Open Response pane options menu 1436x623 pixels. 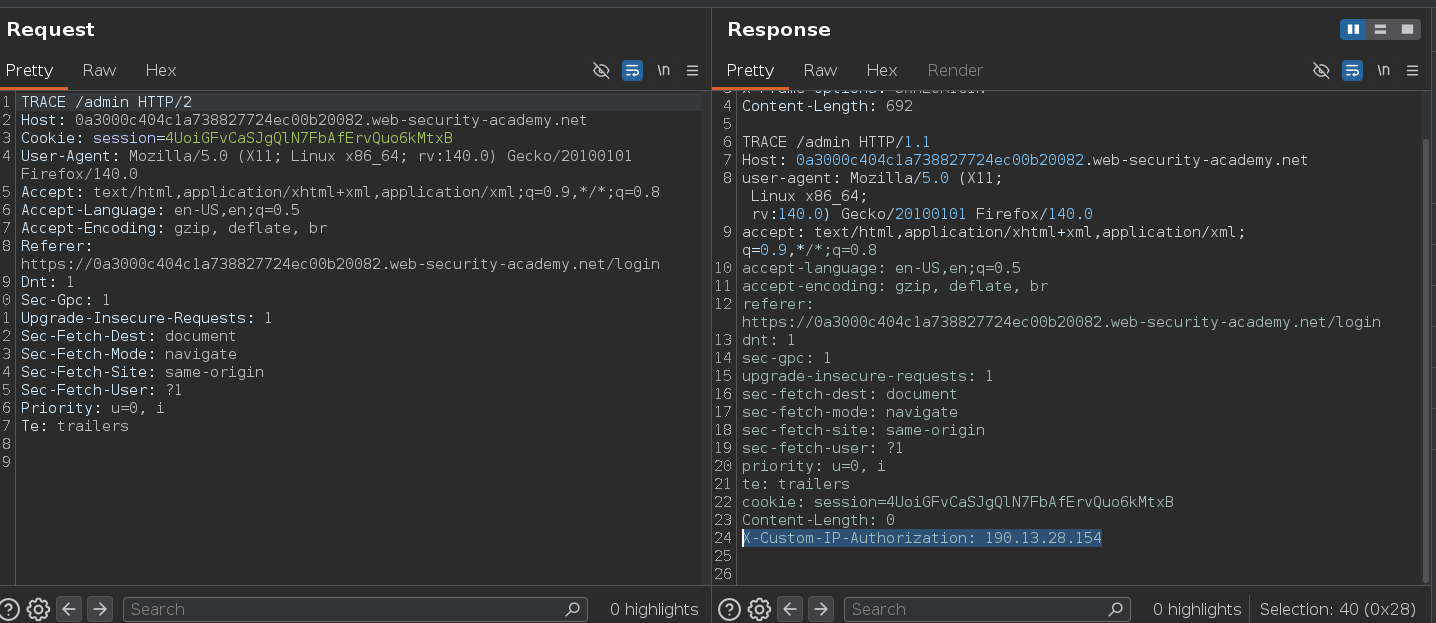pos(1412,70)
